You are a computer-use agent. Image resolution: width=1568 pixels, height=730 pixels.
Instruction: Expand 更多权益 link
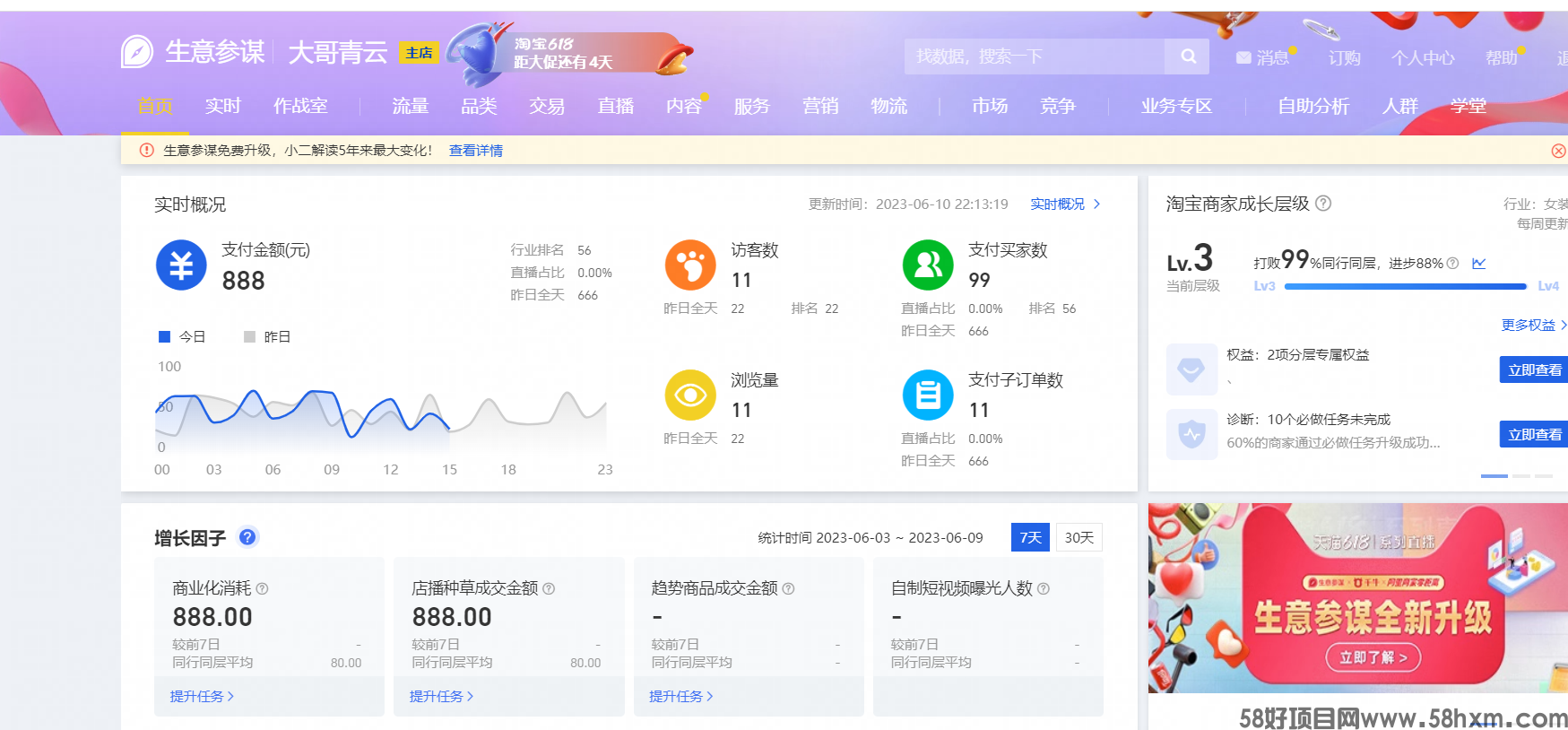[x=1534, y=325]
